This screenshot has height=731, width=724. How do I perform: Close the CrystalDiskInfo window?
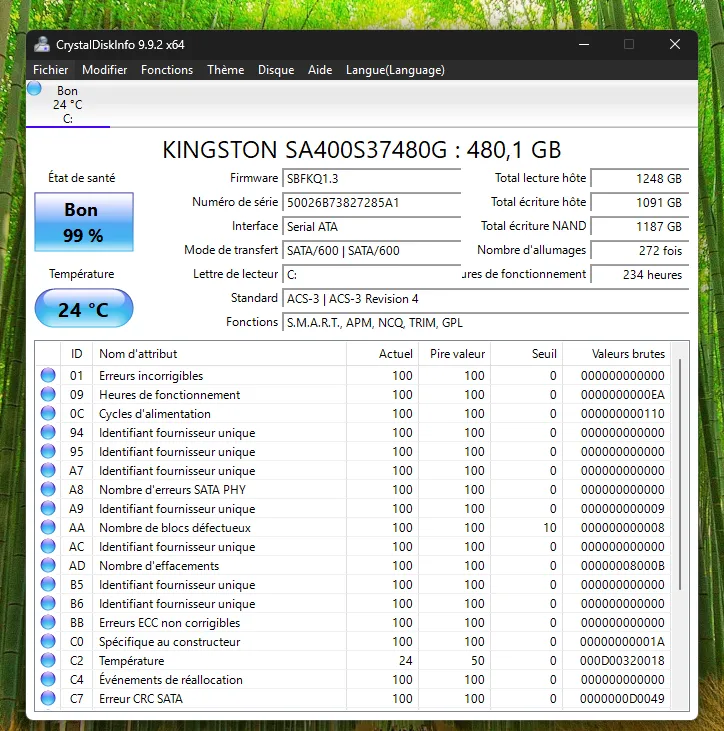(x=675, y=45)
